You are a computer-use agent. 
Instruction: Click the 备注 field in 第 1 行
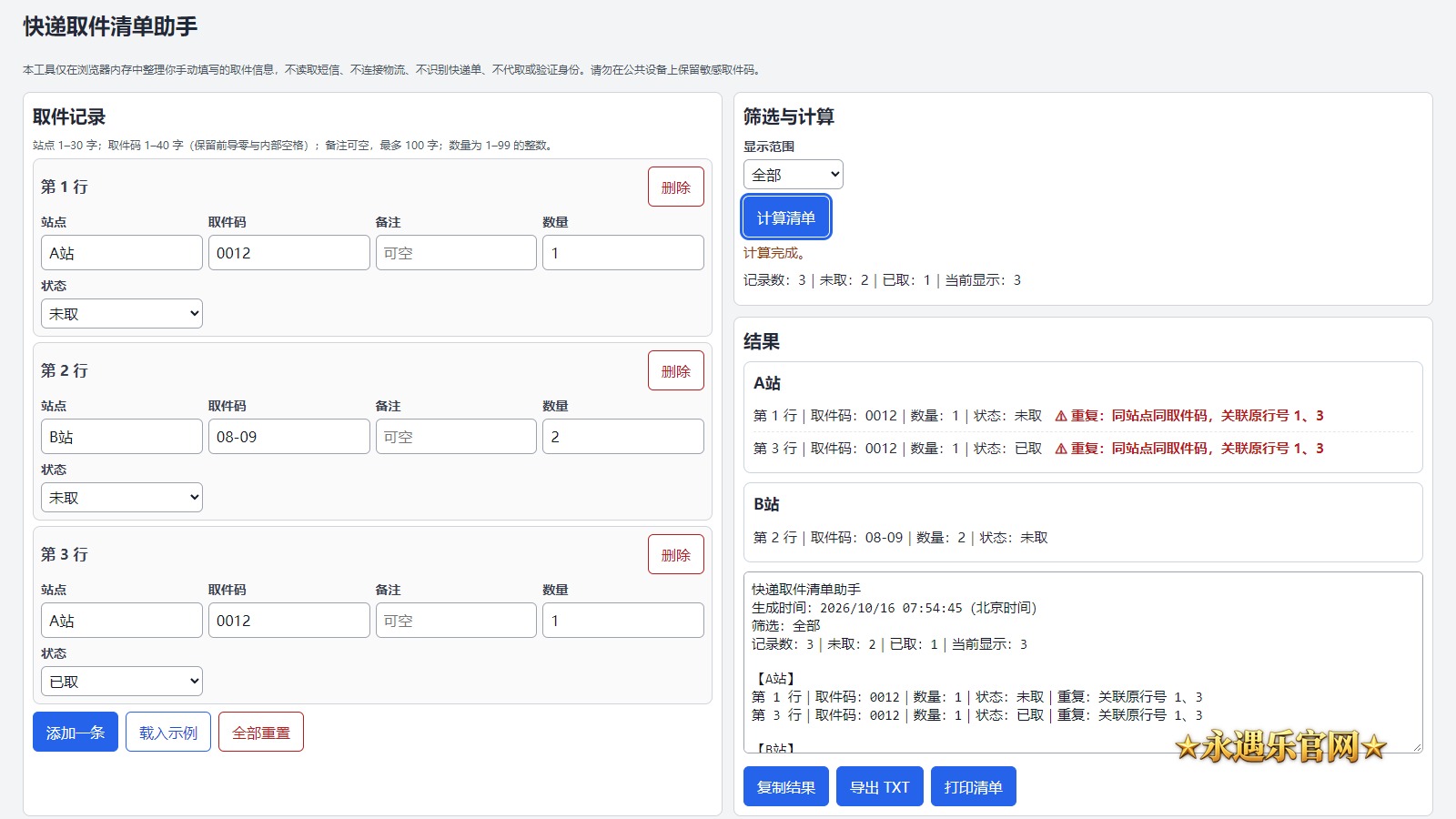(456, 253)
